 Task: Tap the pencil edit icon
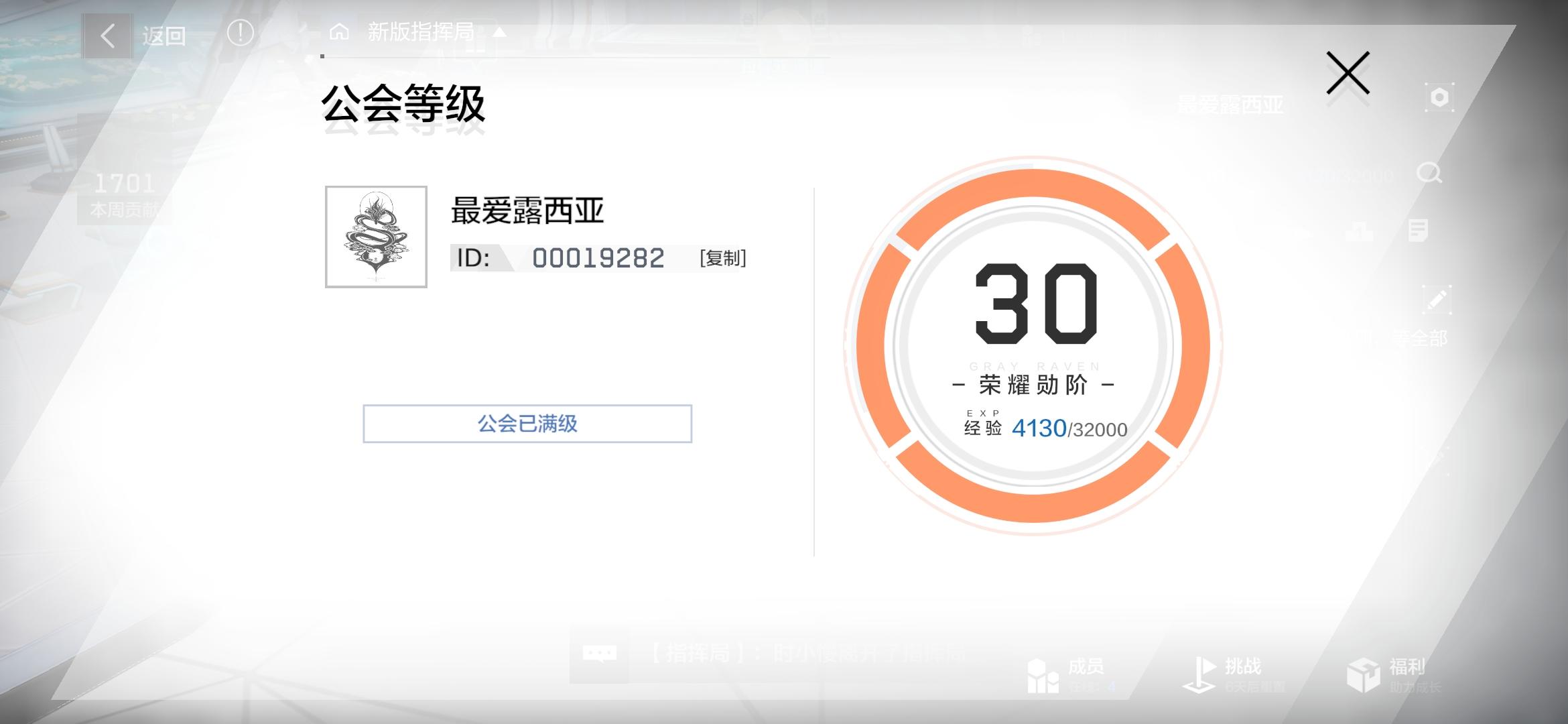pos(1437,300)
